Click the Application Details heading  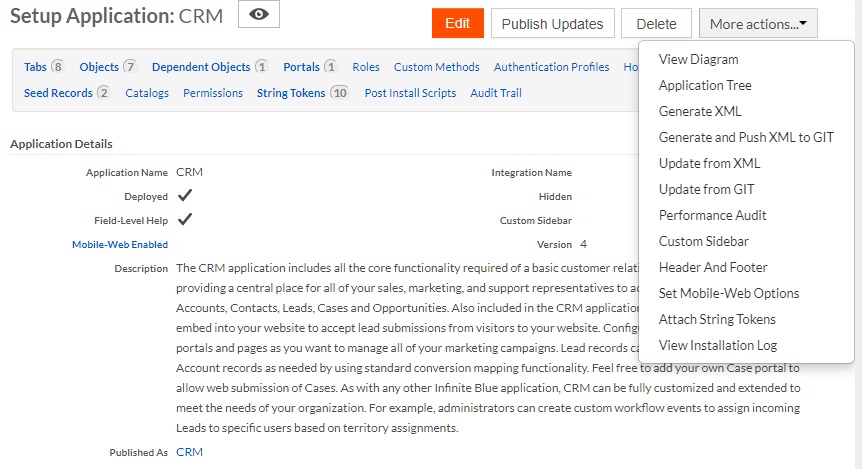click(61, 144)
